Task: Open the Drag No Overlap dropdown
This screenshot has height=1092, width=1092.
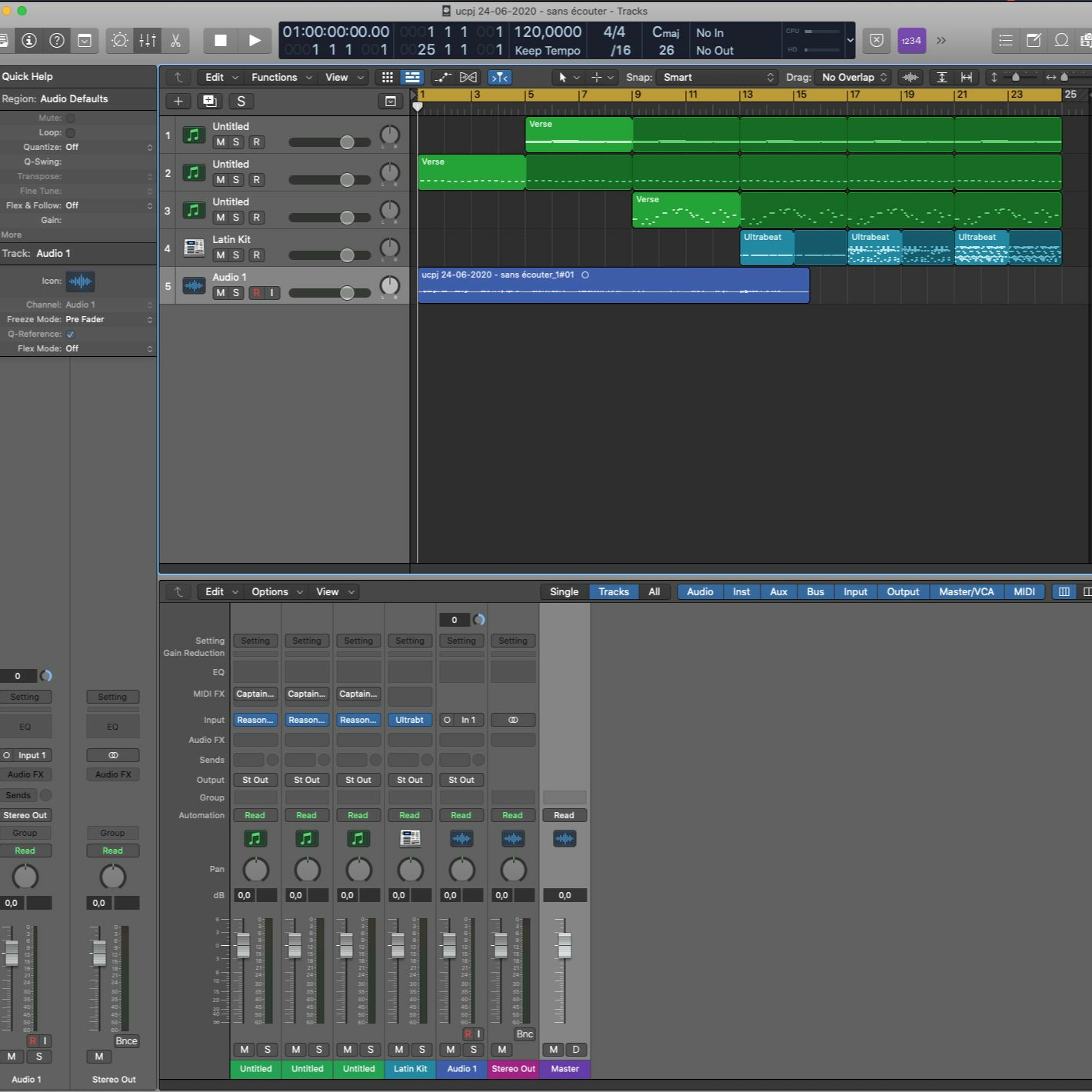Action: [x=852, y=78]
